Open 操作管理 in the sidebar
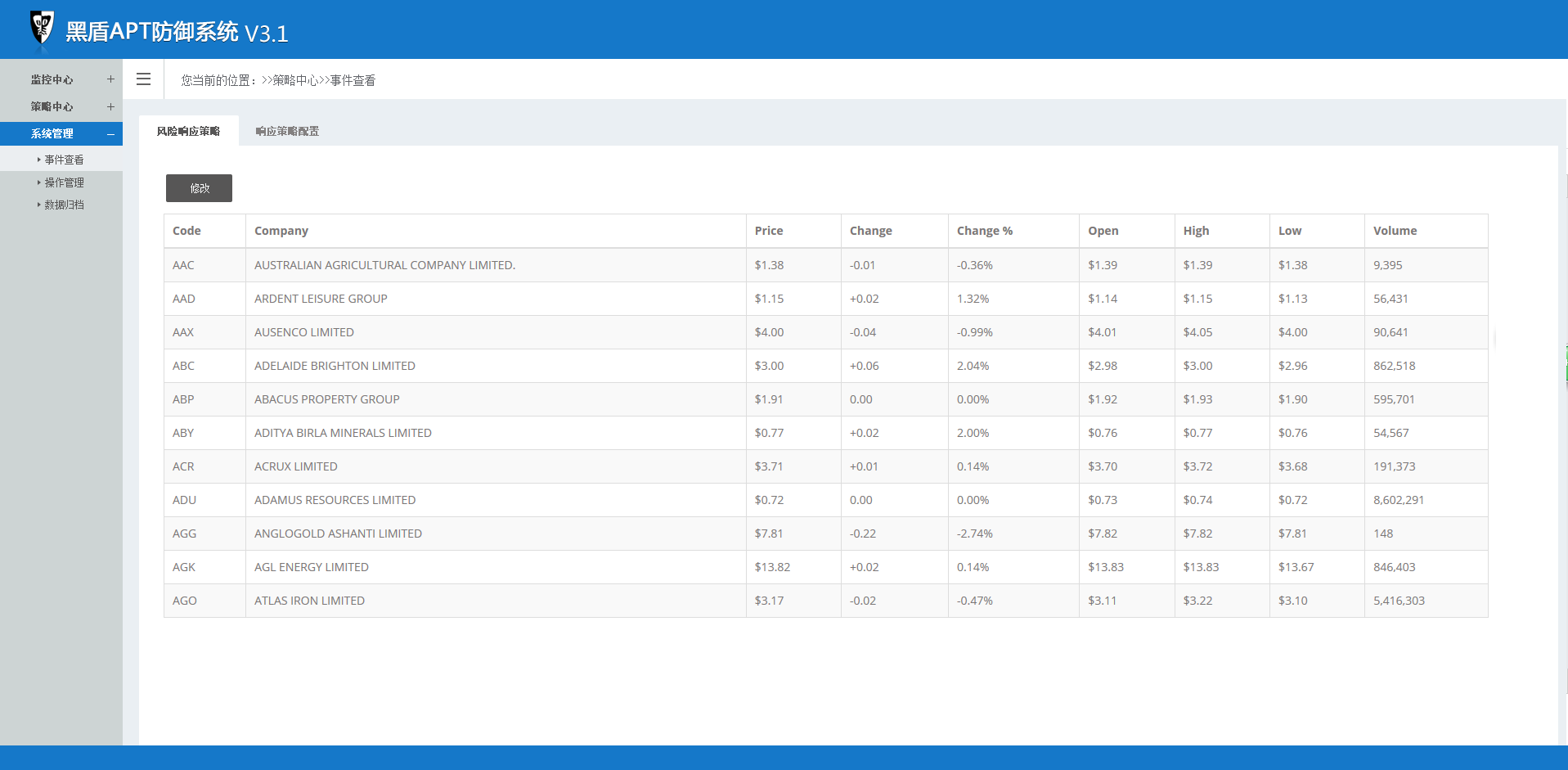Screen dimensions: 1568x770 coord(64,182)
